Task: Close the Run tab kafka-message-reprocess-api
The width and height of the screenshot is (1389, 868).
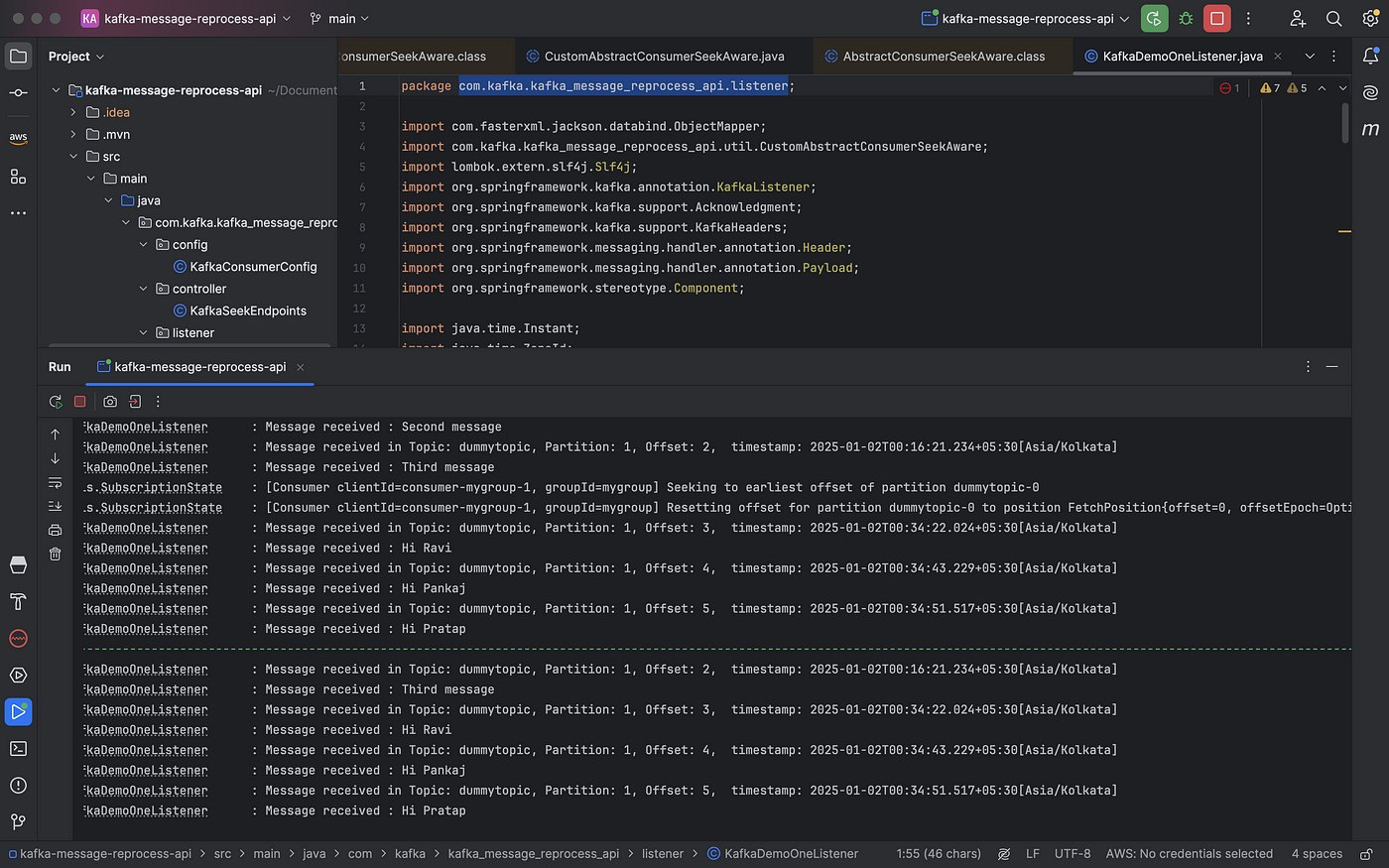Action: point(301,367)
